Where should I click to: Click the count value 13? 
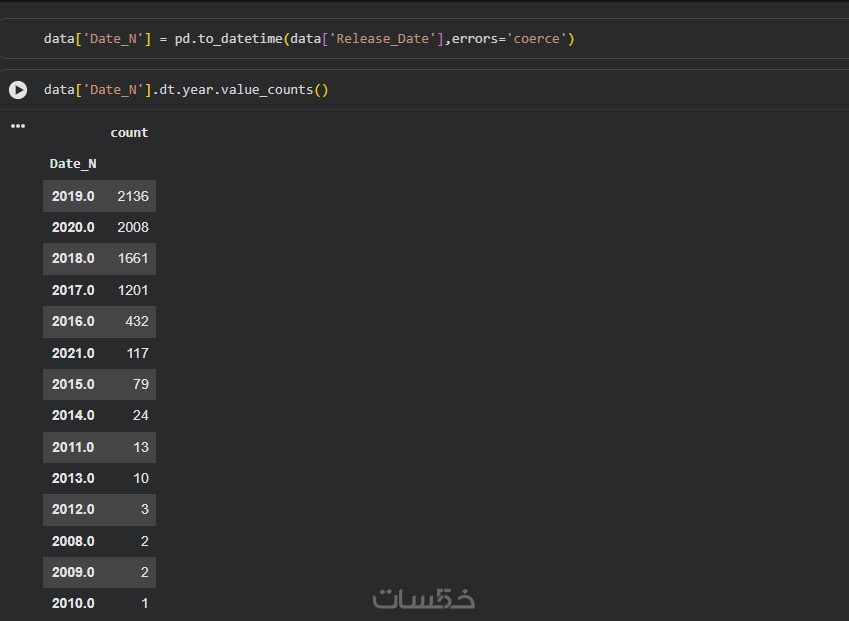tap(141, 447)
